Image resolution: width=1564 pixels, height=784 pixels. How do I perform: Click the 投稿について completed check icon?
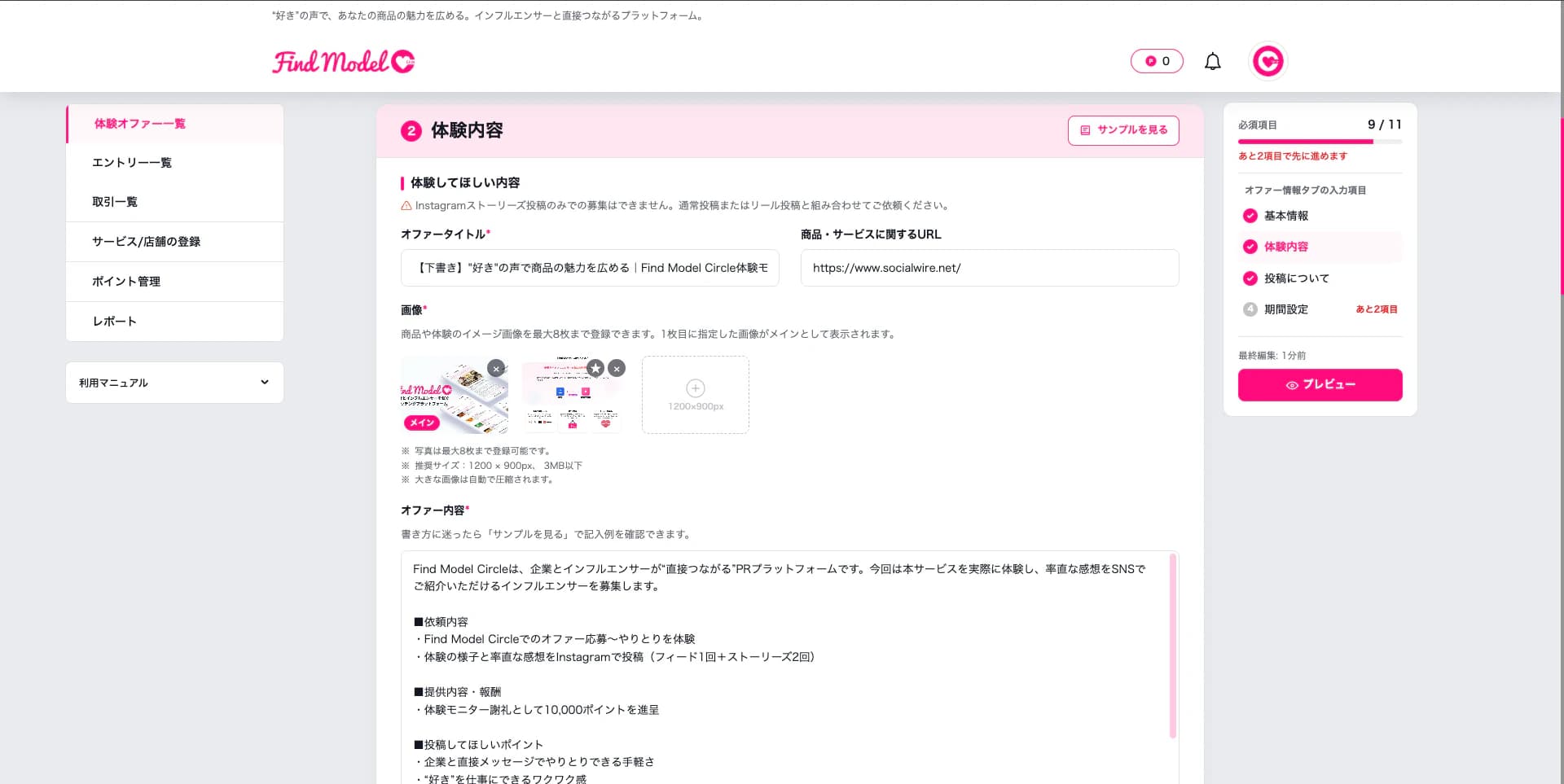(1250, 278)
